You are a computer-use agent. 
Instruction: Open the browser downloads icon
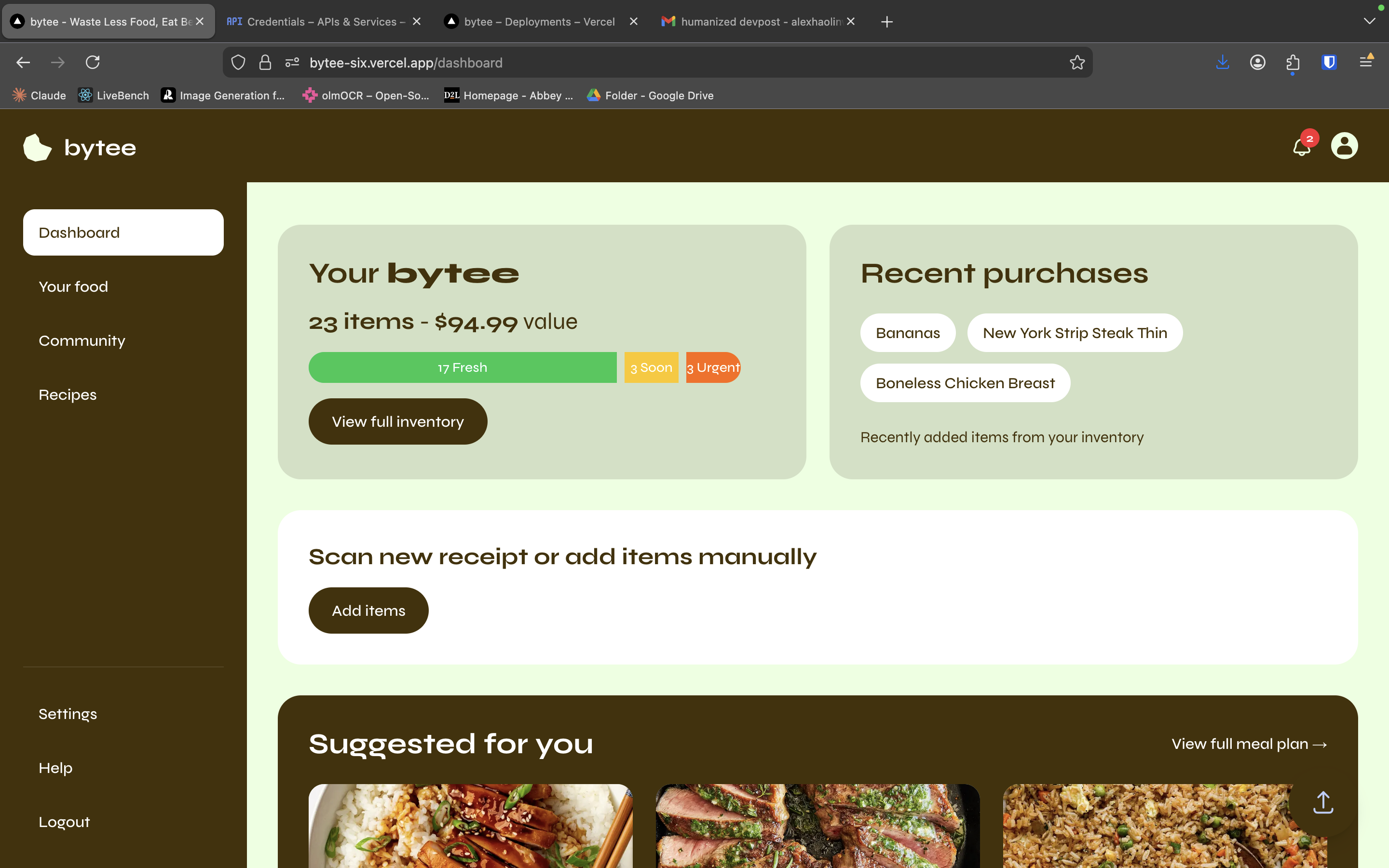click(1222, 63)
